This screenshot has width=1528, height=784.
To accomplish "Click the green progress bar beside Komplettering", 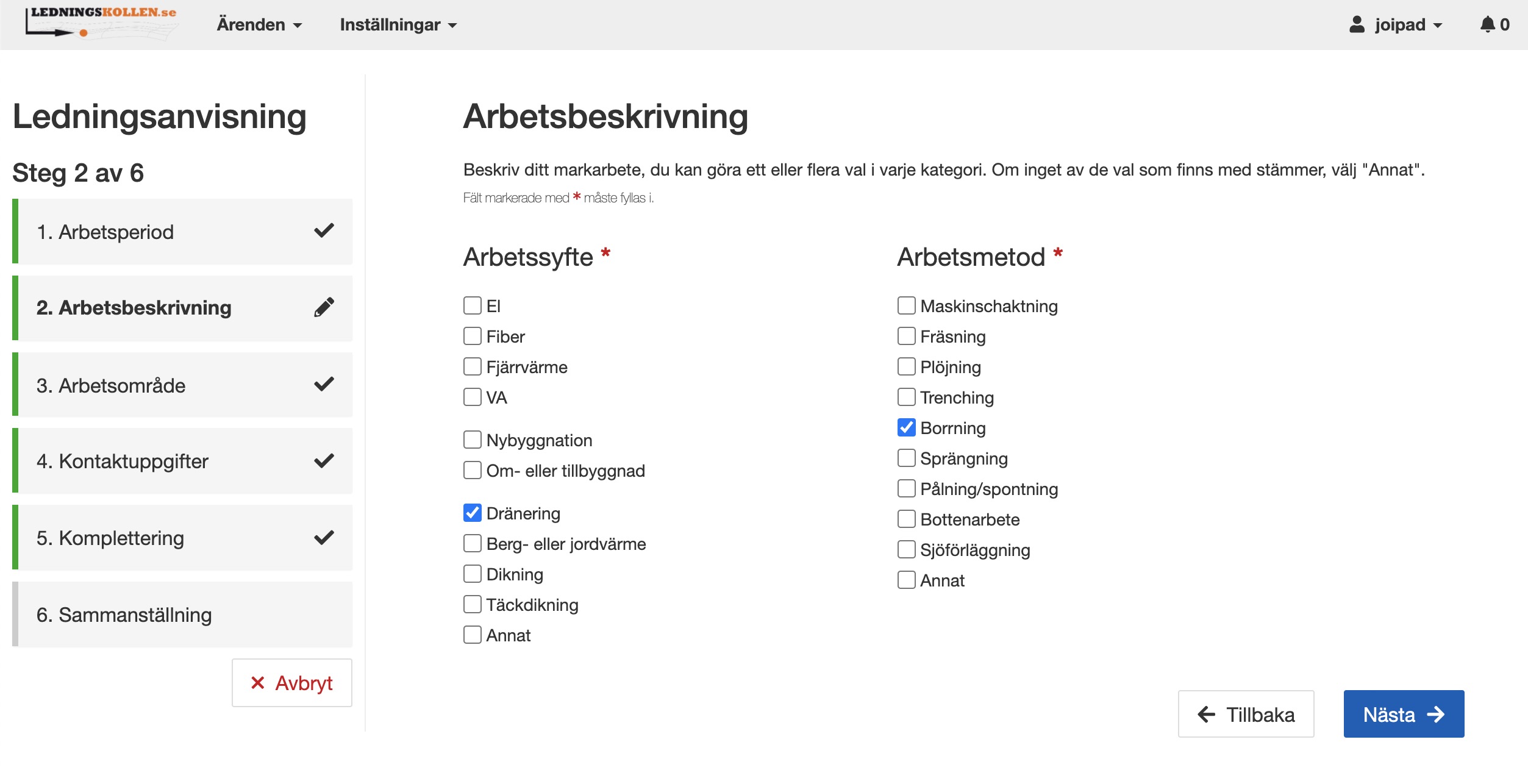I will 15,538.
